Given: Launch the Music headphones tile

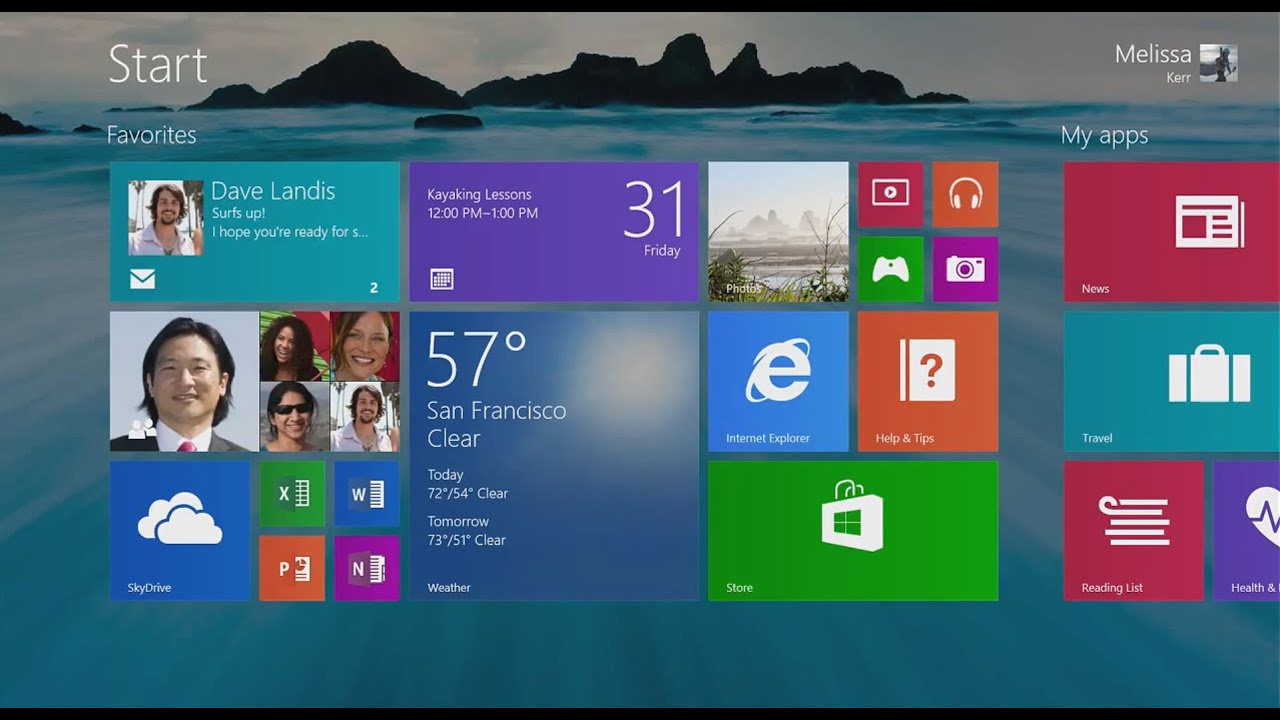Looking at the screenshot, I should pos(965,194).
